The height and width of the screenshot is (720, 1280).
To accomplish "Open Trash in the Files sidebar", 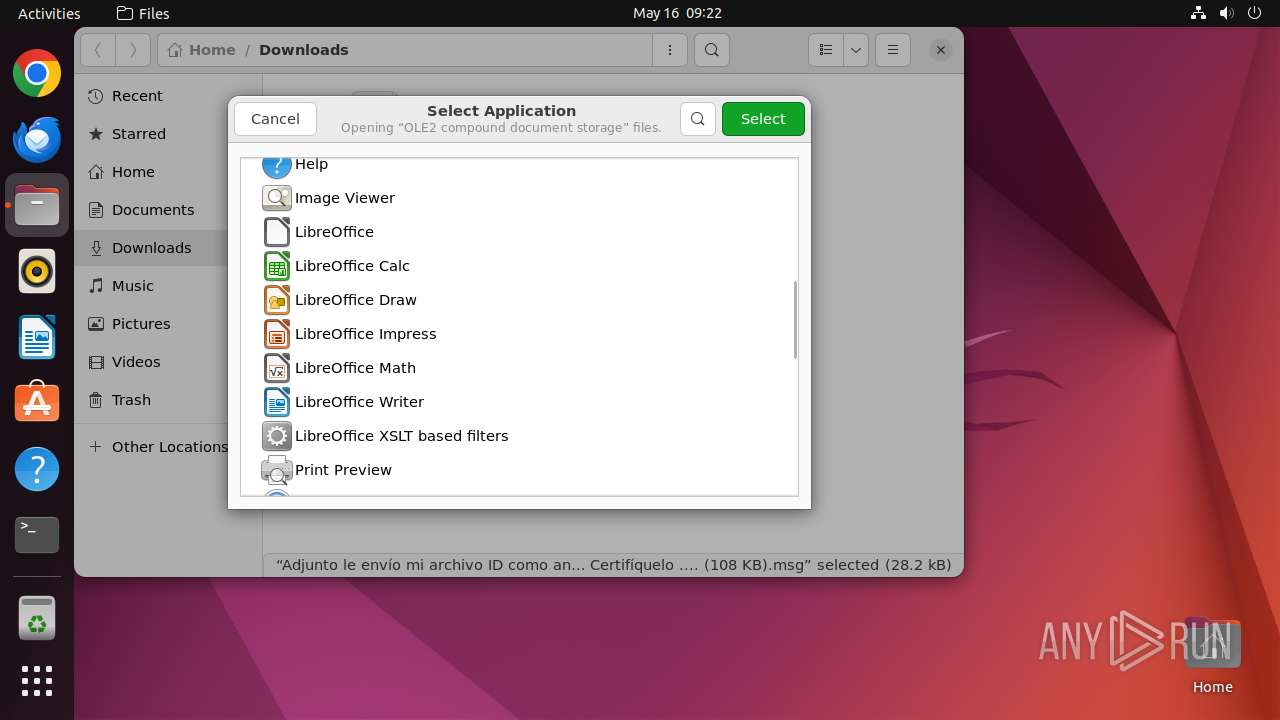I will (151, 400).
